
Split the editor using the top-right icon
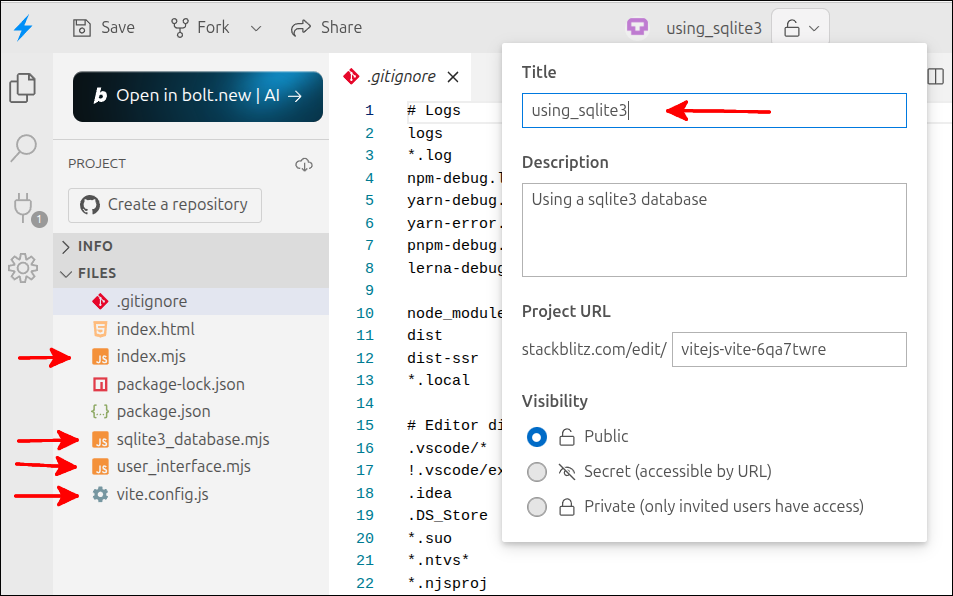(937, 76)
